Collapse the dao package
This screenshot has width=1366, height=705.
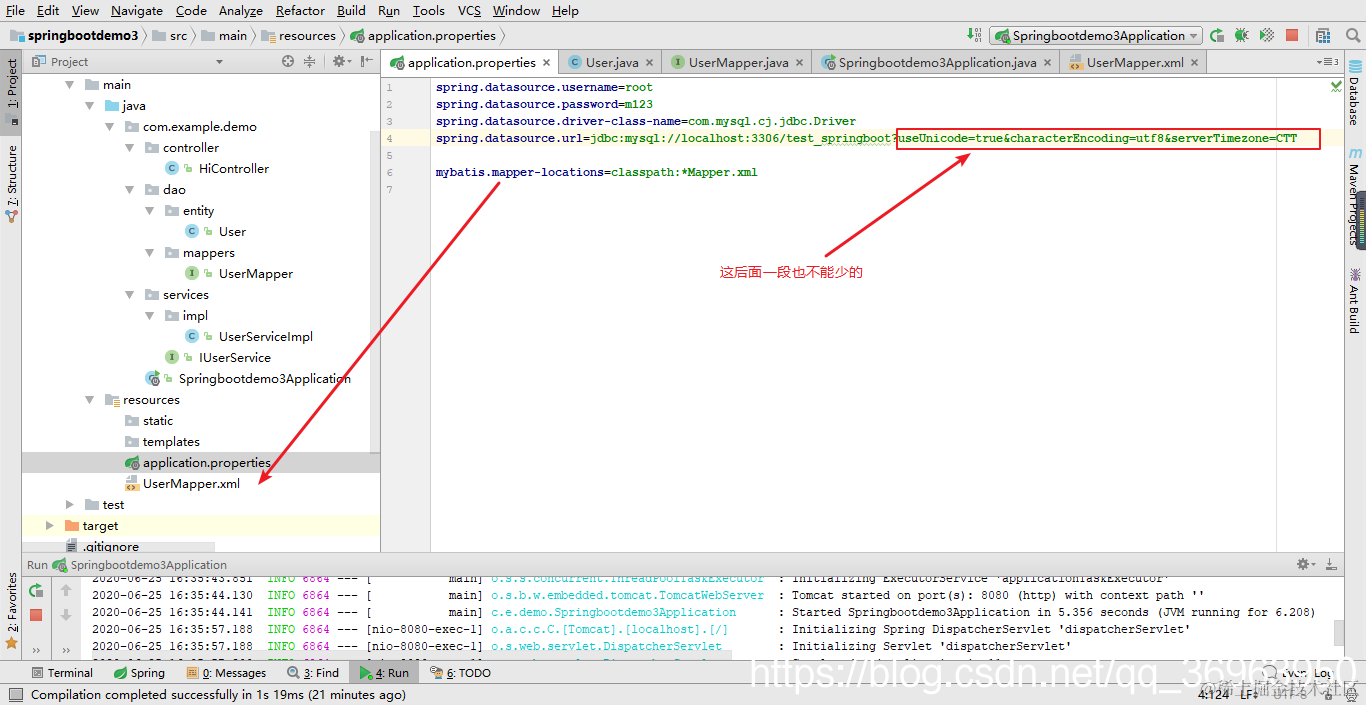130,190
